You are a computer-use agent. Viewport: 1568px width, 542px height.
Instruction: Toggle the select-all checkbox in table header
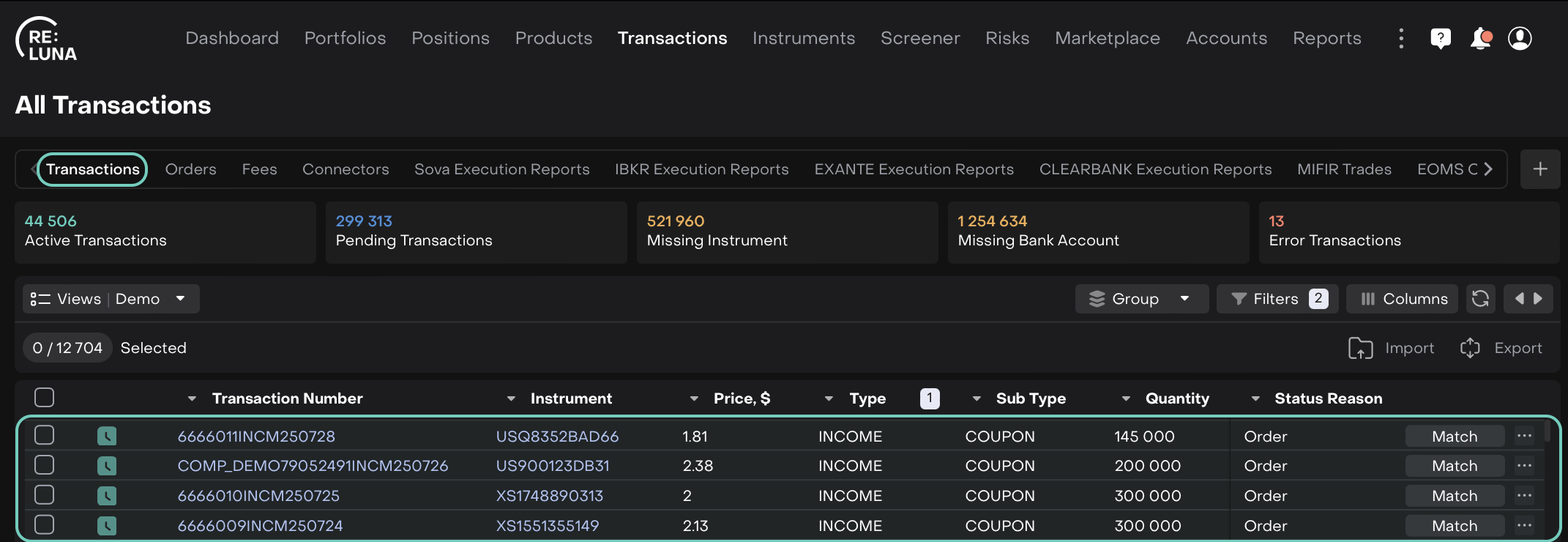(45, 398)
